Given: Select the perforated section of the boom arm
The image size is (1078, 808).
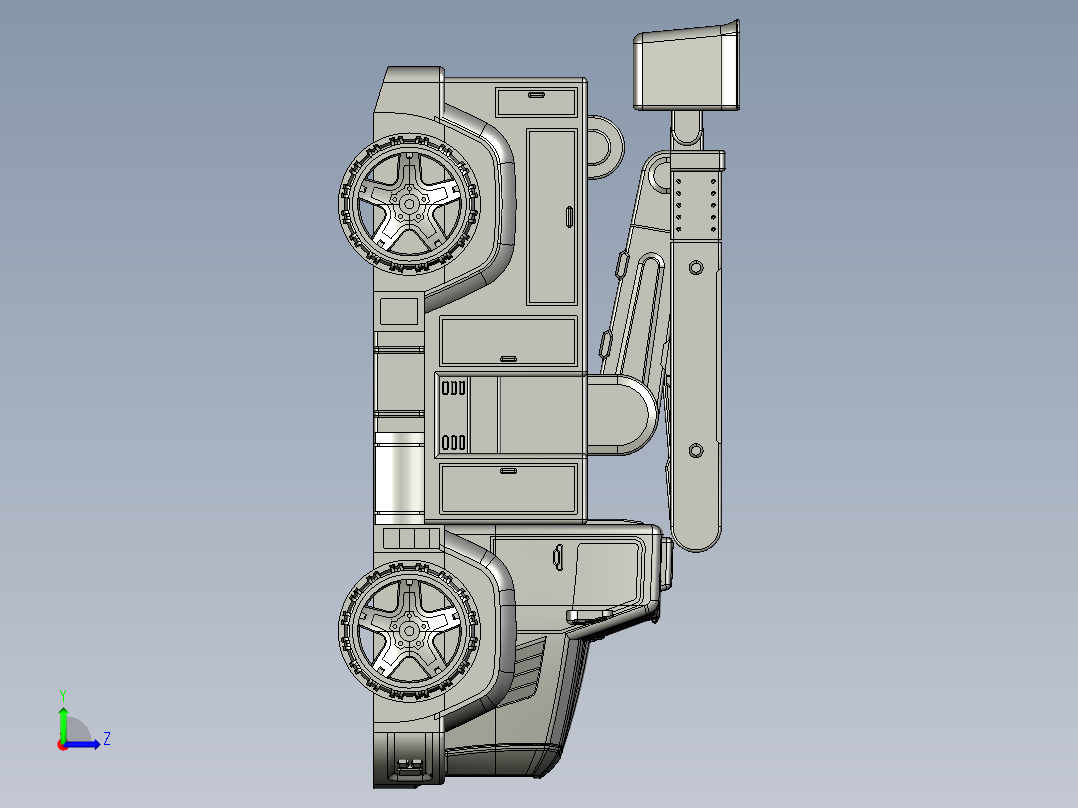Looking at the screenshot, I should point(696,205).
